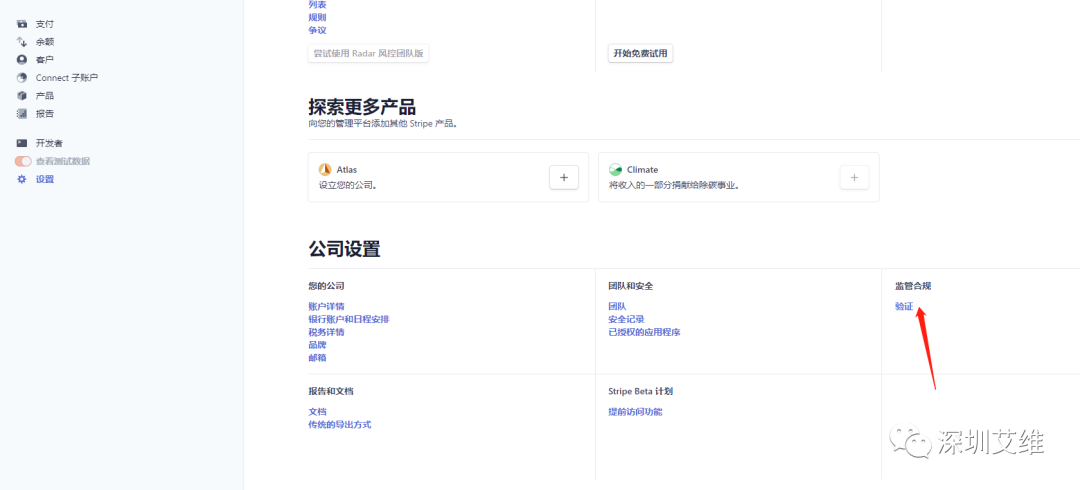Click the 您的公司 section label
This screenshot has width=1080, height=490.
coord(326,285)
